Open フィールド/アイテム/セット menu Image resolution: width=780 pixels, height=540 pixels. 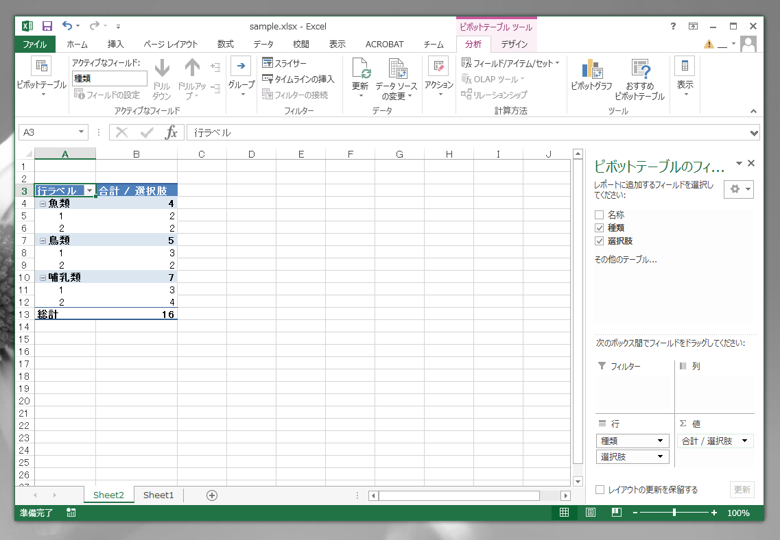point(510,63)
